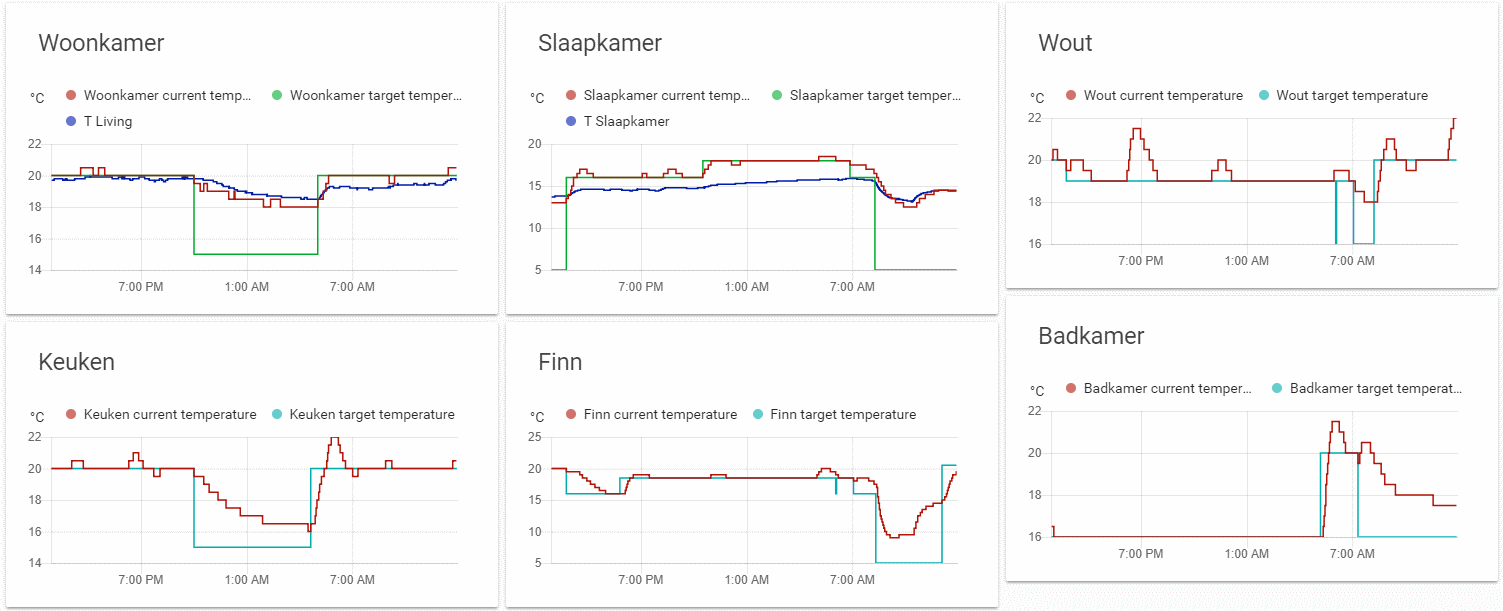Select the Keuken card heading
Image resolution: width=1503 pixels, height=611 pixels.
click(76, 362)
